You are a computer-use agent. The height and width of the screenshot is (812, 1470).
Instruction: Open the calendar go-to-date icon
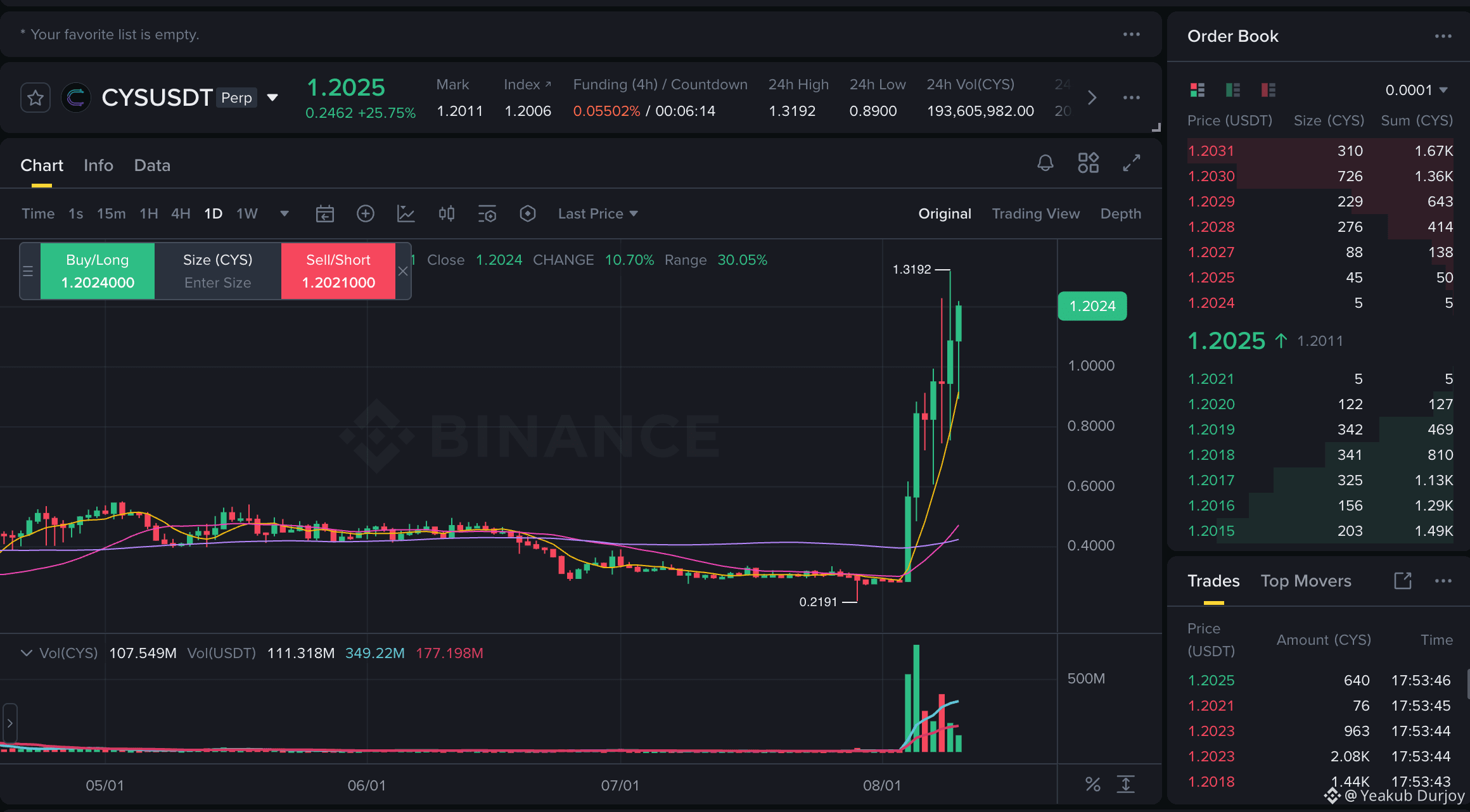tap(325, 214)
